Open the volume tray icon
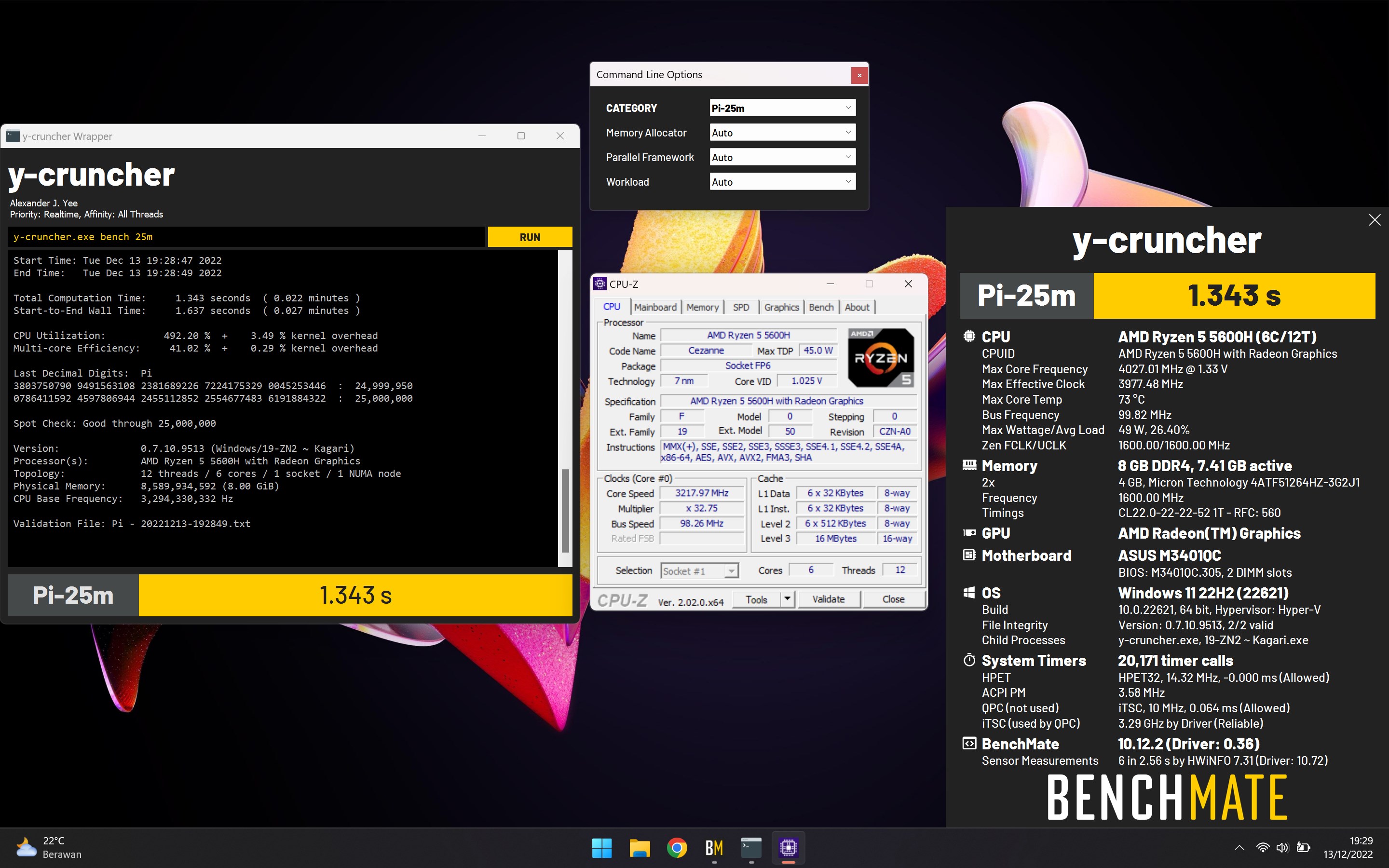1389x868 pixels. click(x=1282, y=848)
